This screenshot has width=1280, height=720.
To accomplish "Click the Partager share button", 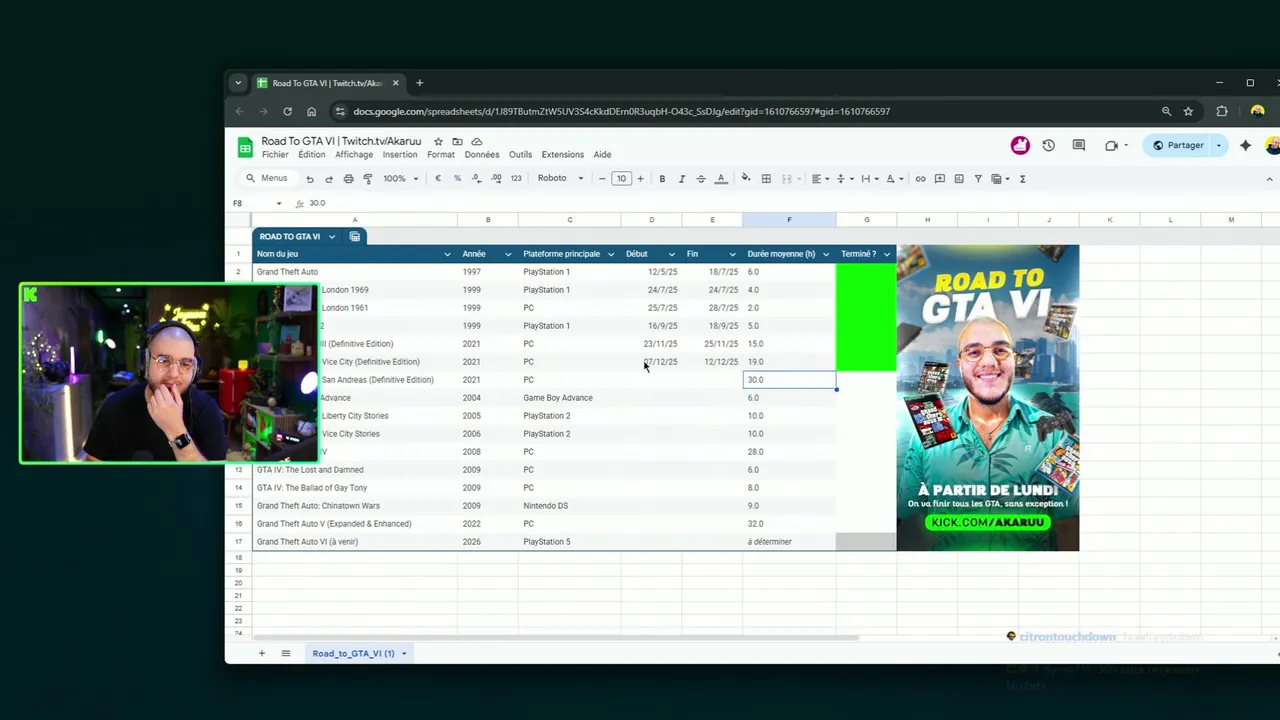I will pos(1178,145).
